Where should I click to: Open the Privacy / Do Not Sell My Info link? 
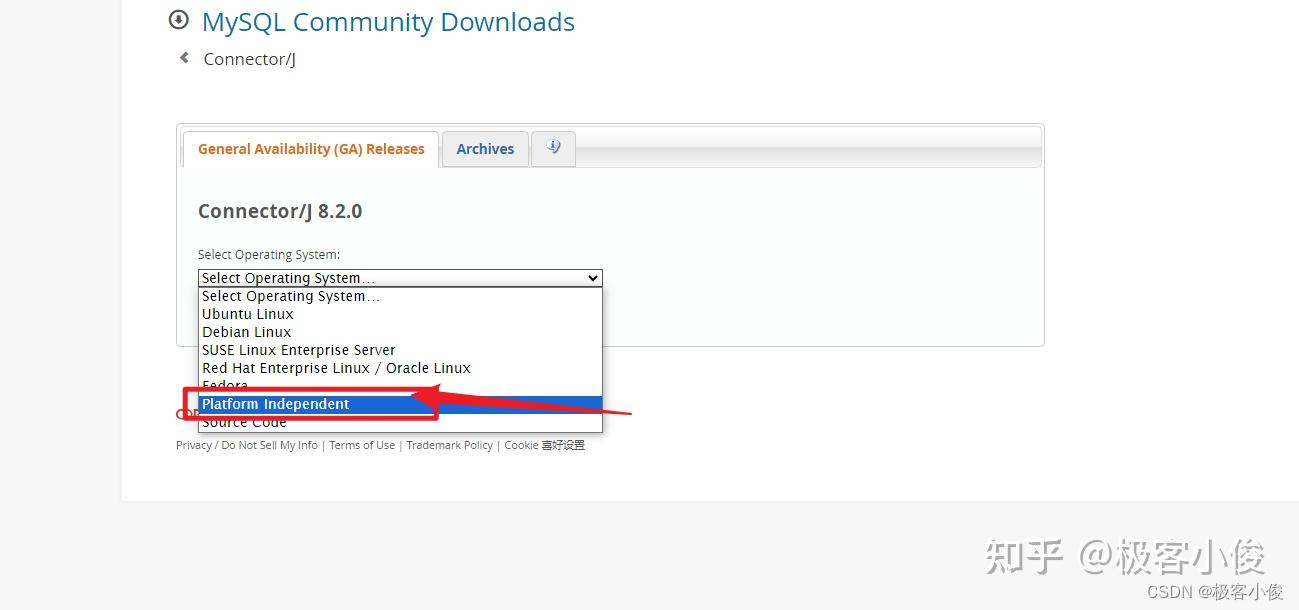(x=247, y=444)
